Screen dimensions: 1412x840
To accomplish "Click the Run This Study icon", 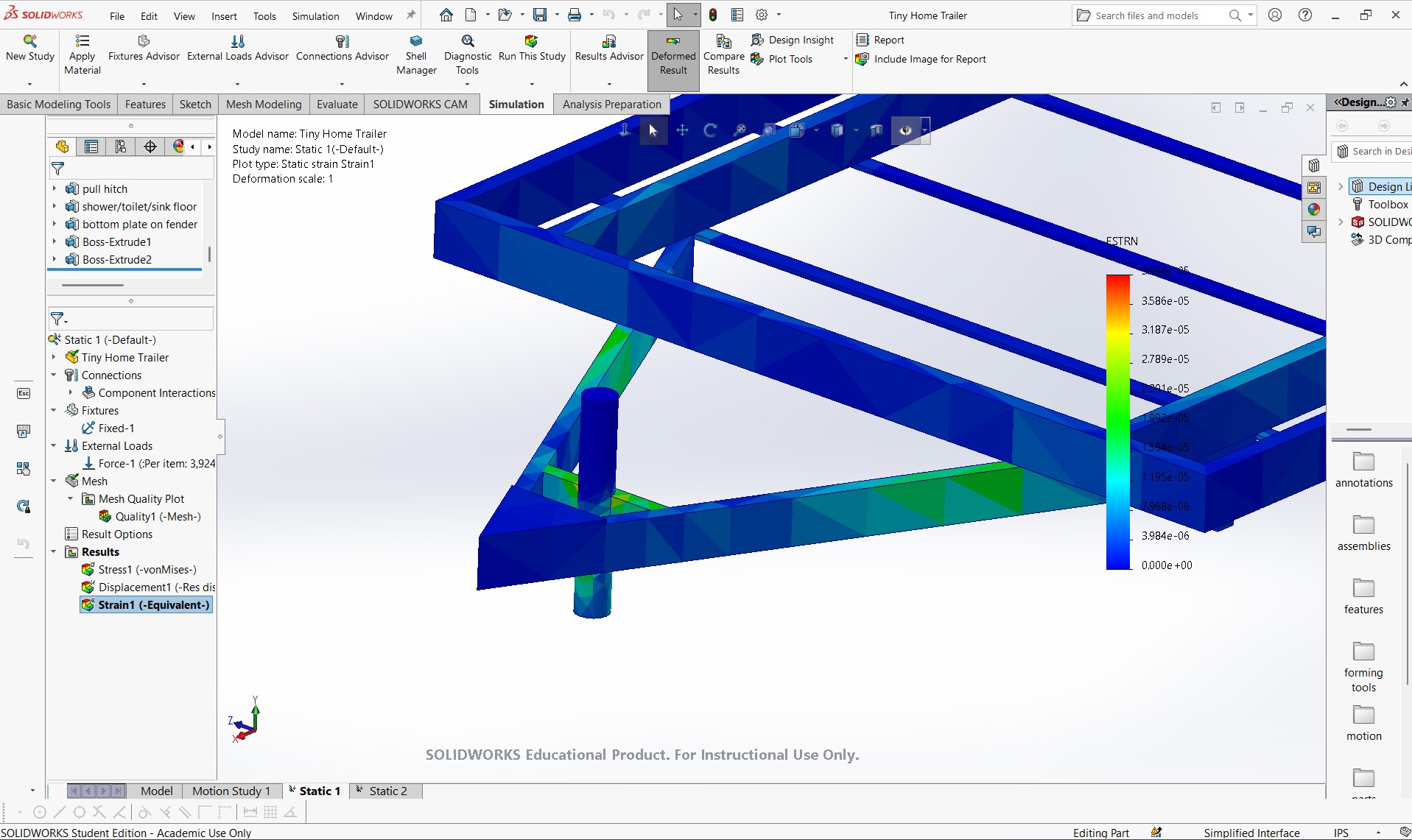I will point(531,41).
